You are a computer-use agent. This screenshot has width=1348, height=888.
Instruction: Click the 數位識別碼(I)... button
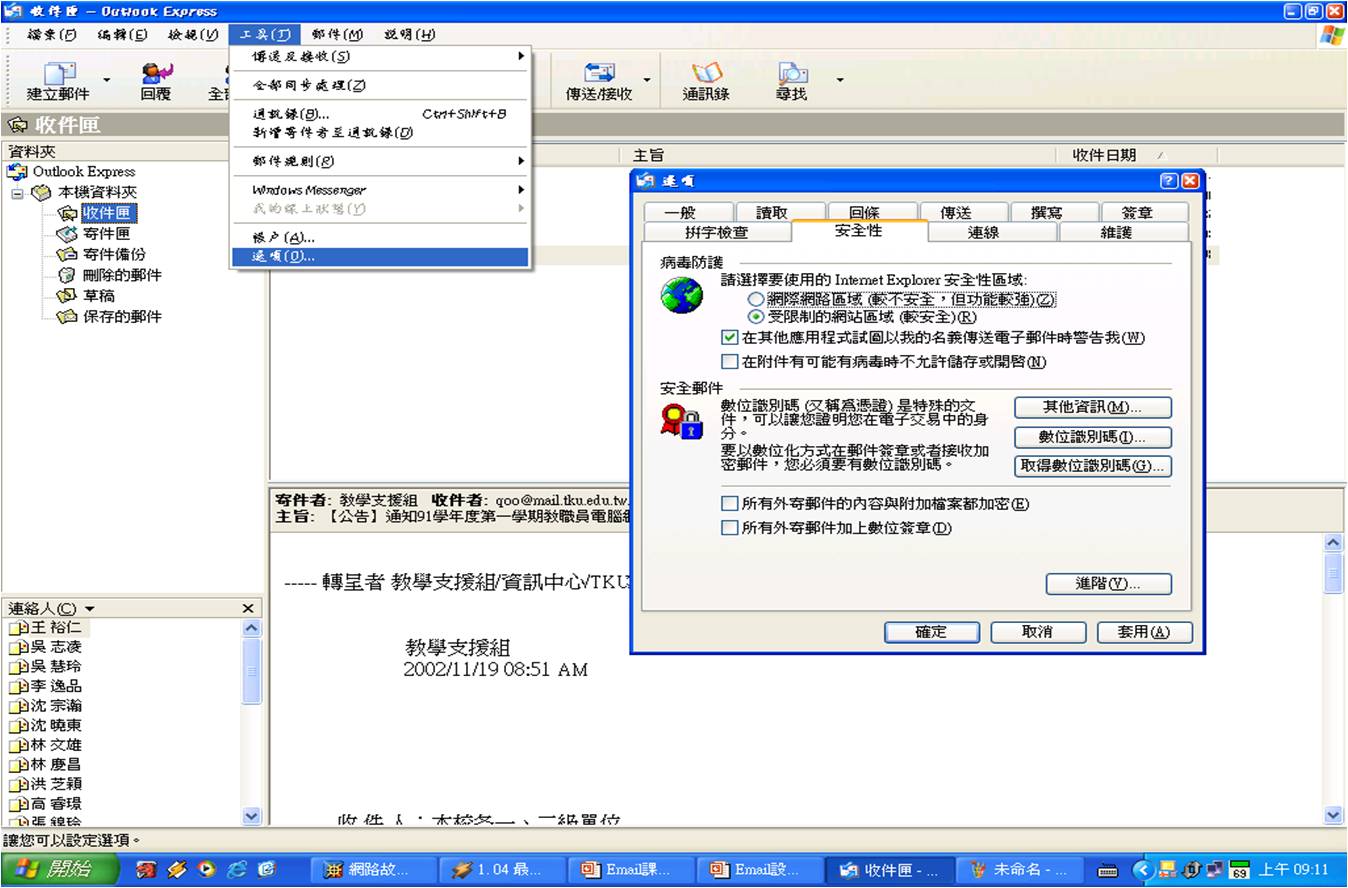1093,437
